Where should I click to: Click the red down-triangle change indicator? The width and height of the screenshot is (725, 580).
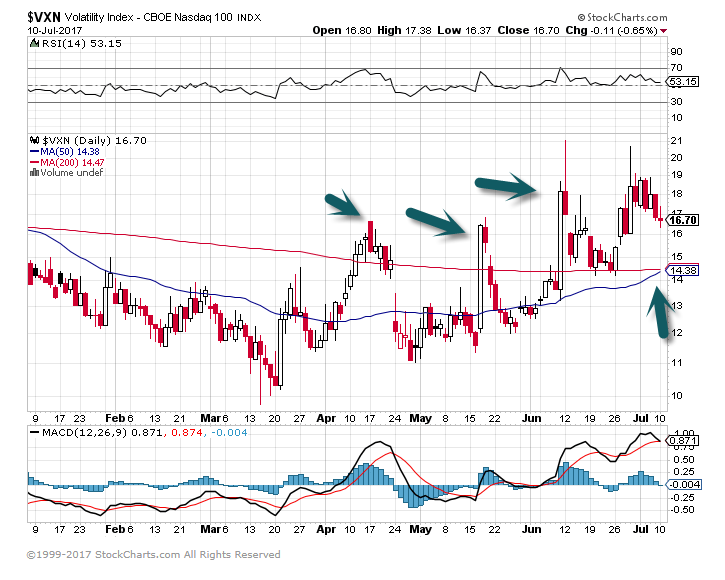[664, 31]
